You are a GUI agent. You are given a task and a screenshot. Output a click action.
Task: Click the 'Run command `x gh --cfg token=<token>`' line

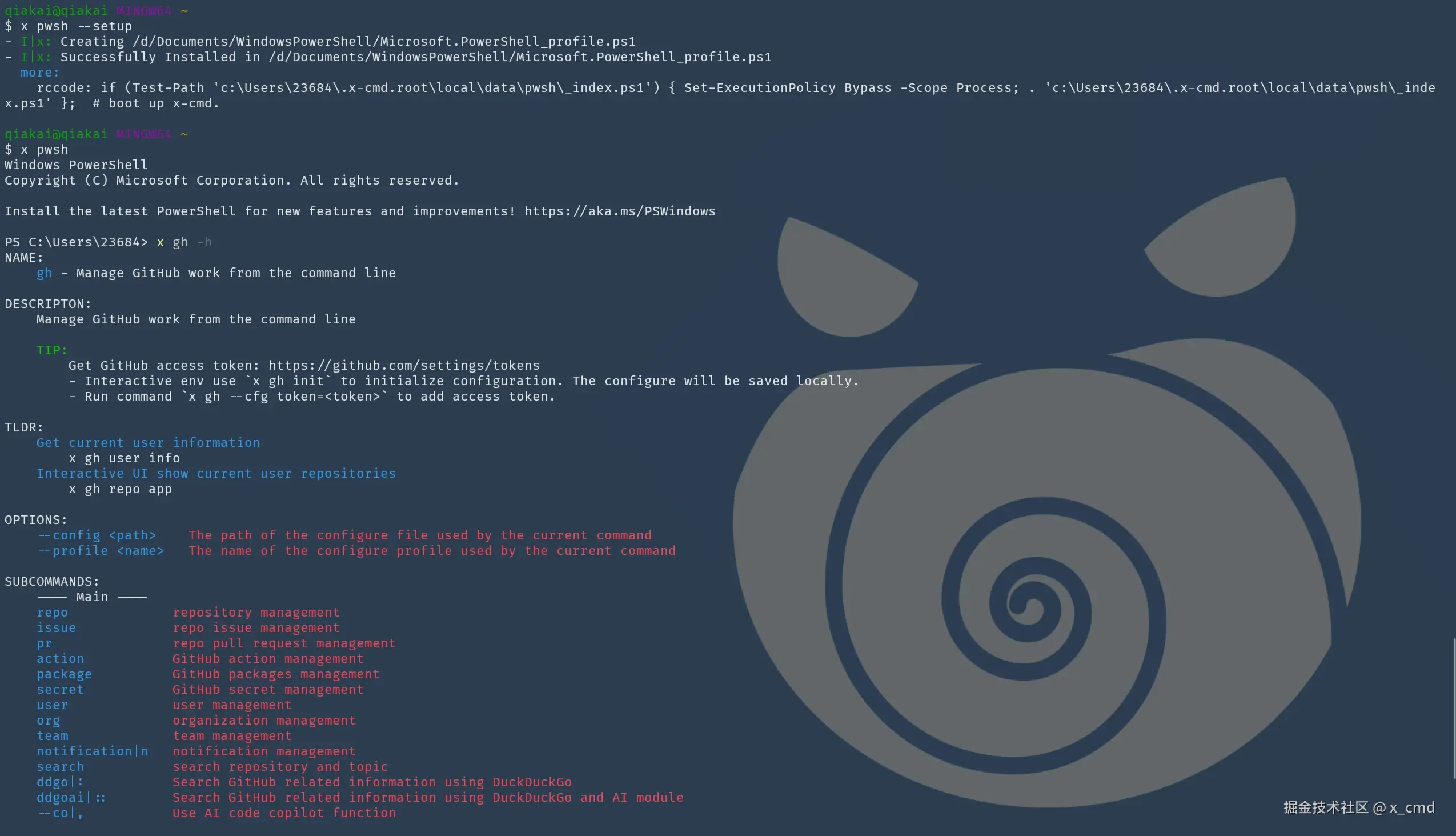pyautogui.click(x=312, y=397)
